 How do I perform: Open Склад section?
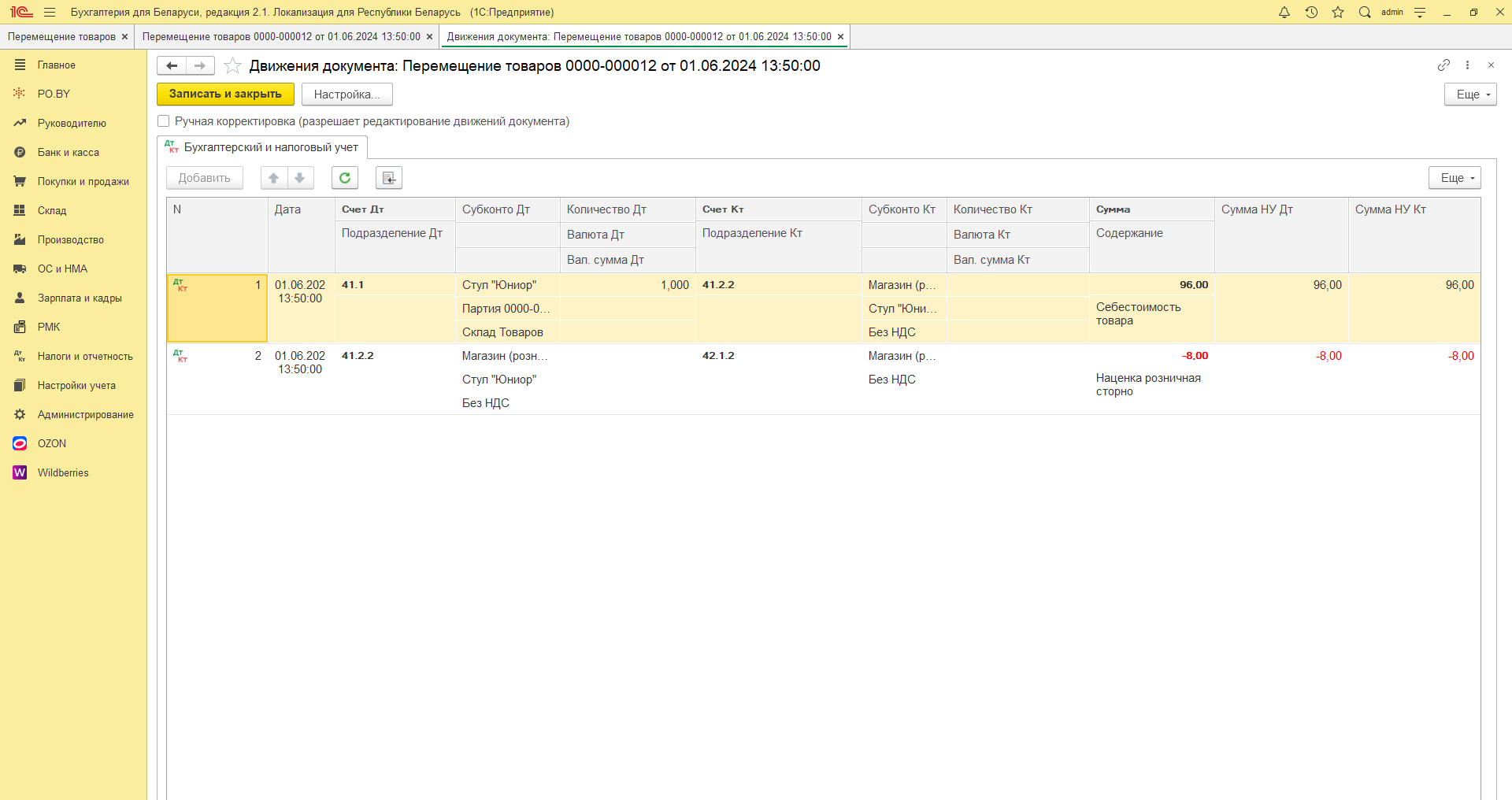[x=52, y=210]
